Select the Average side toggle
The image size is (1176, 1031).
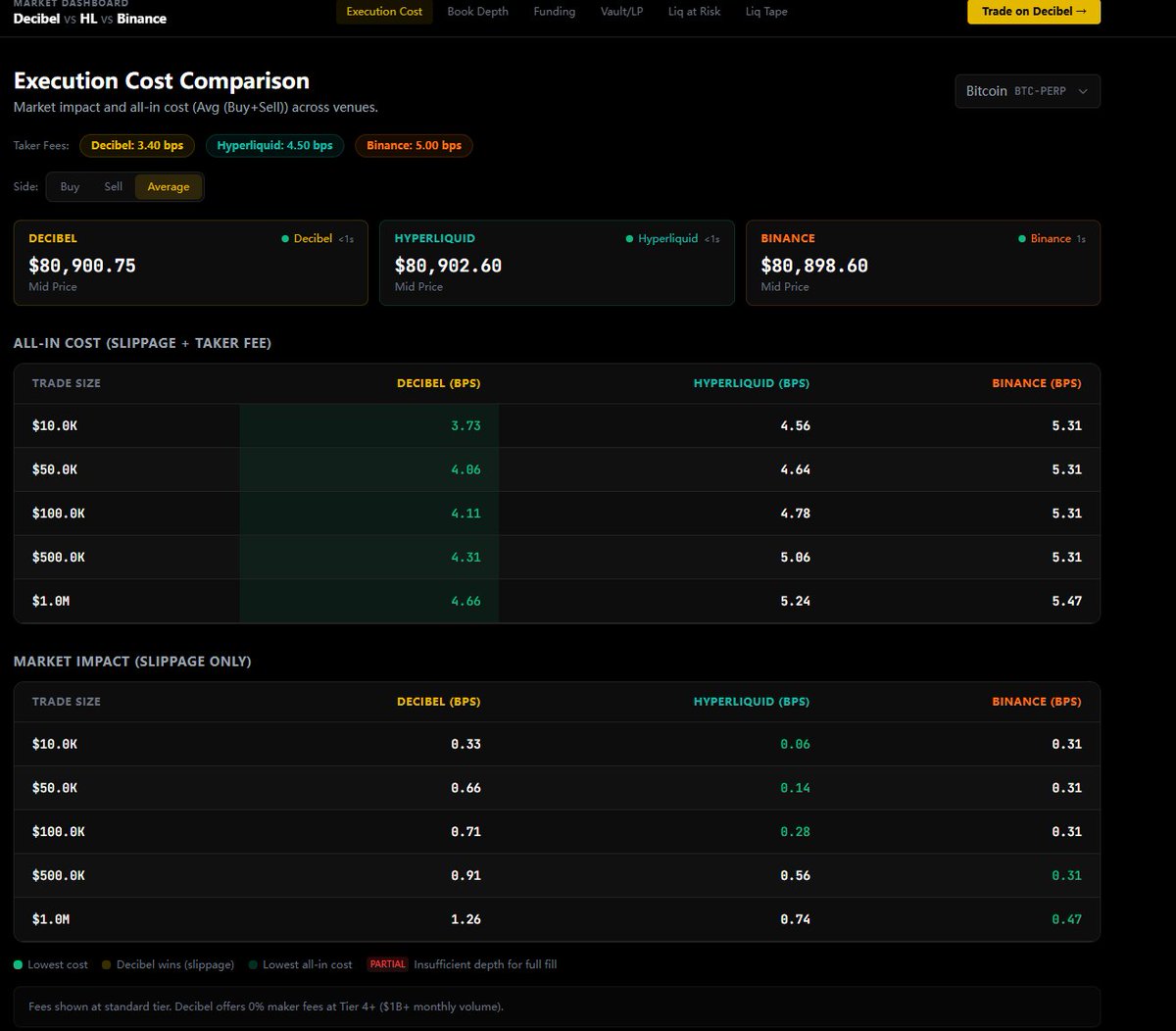[169, 187]
